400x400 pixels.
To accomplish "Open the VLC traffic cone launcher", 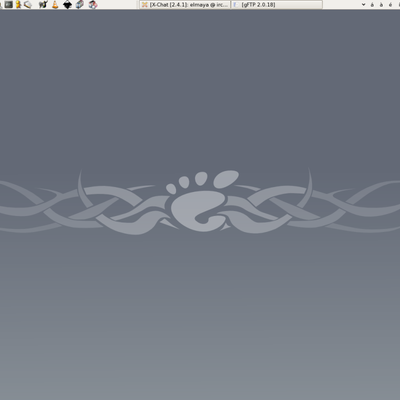I will point(55,4).
